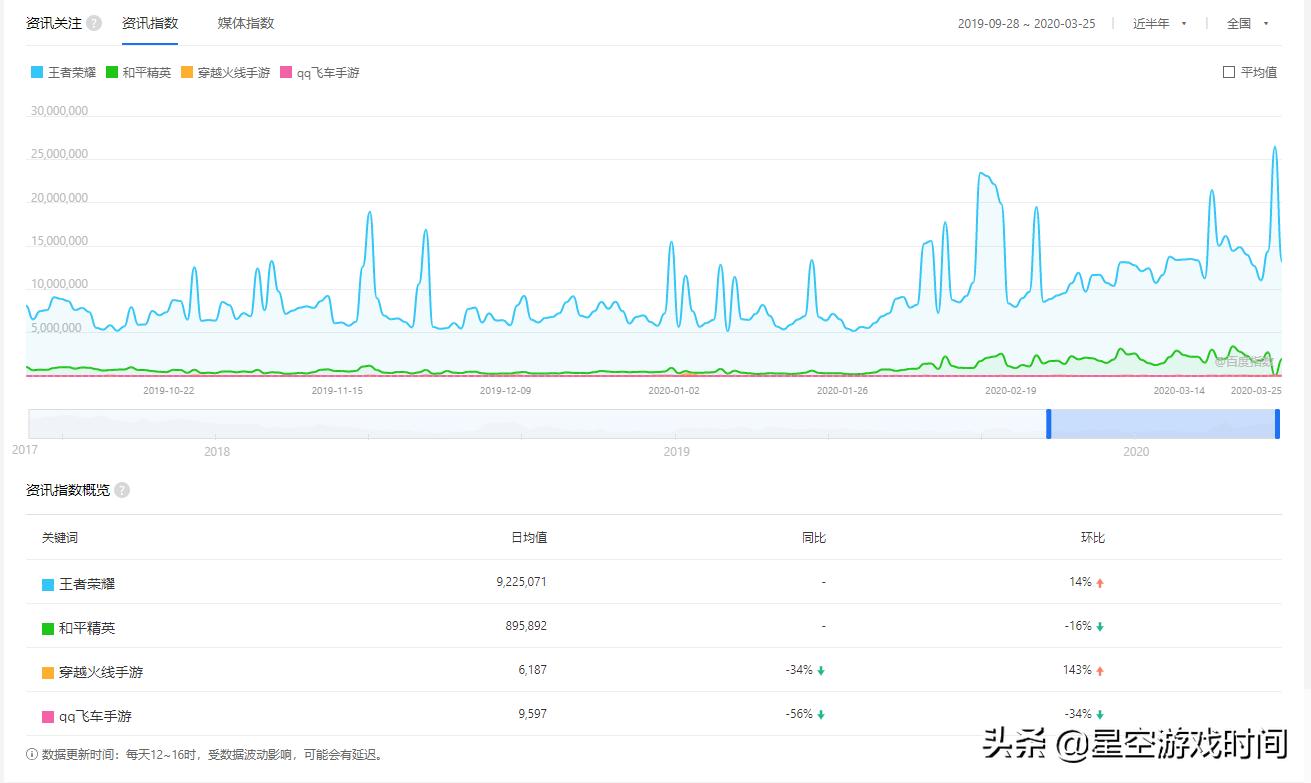Toggle 王者荣耀 series in chart legend
This screenshot has width=1311, height=783.
point(64,72)
